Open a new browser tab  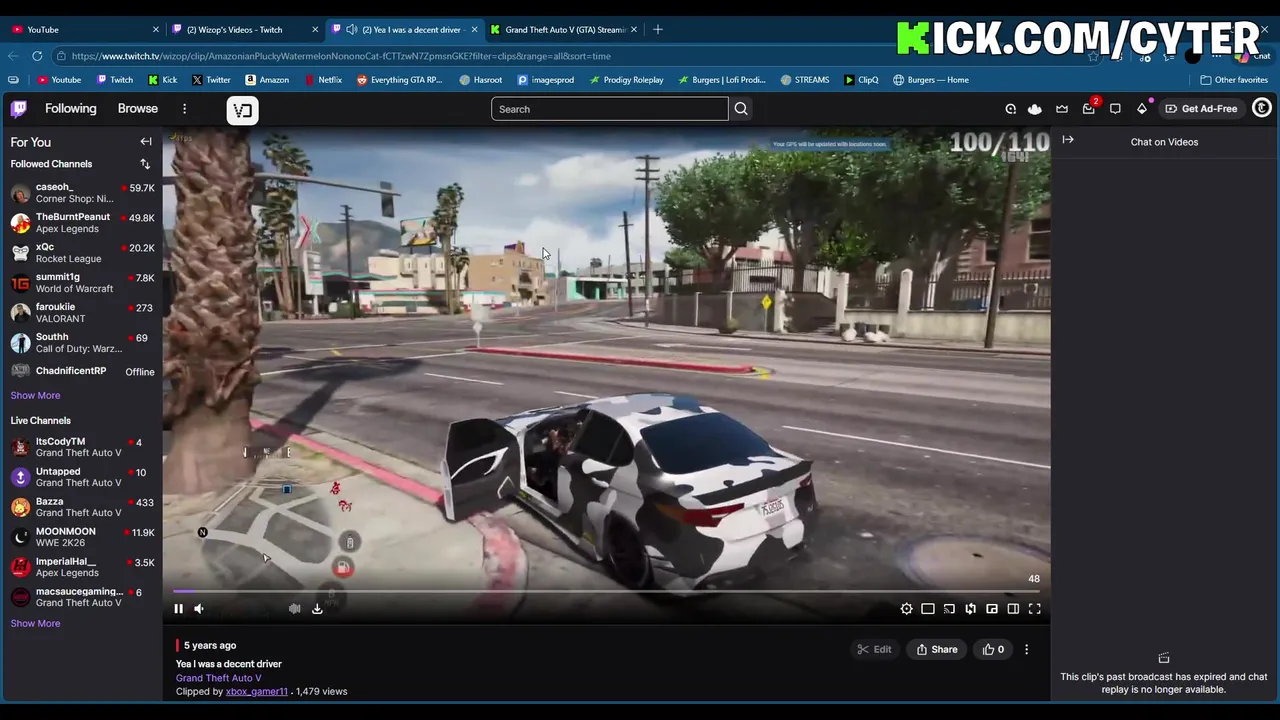pos(657,29)
